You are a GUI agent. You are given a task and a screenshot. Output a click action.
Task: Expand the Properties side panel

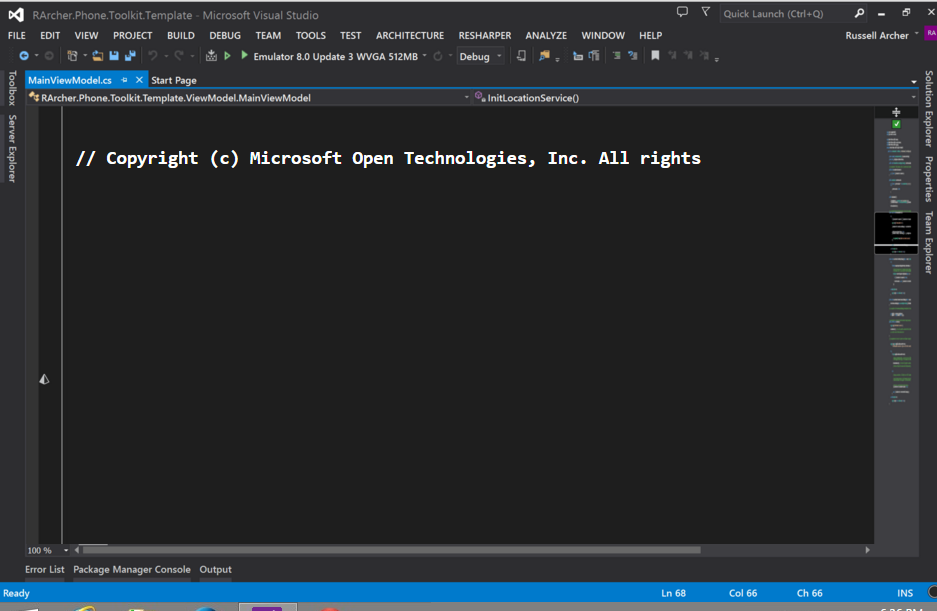coord(929,179)
